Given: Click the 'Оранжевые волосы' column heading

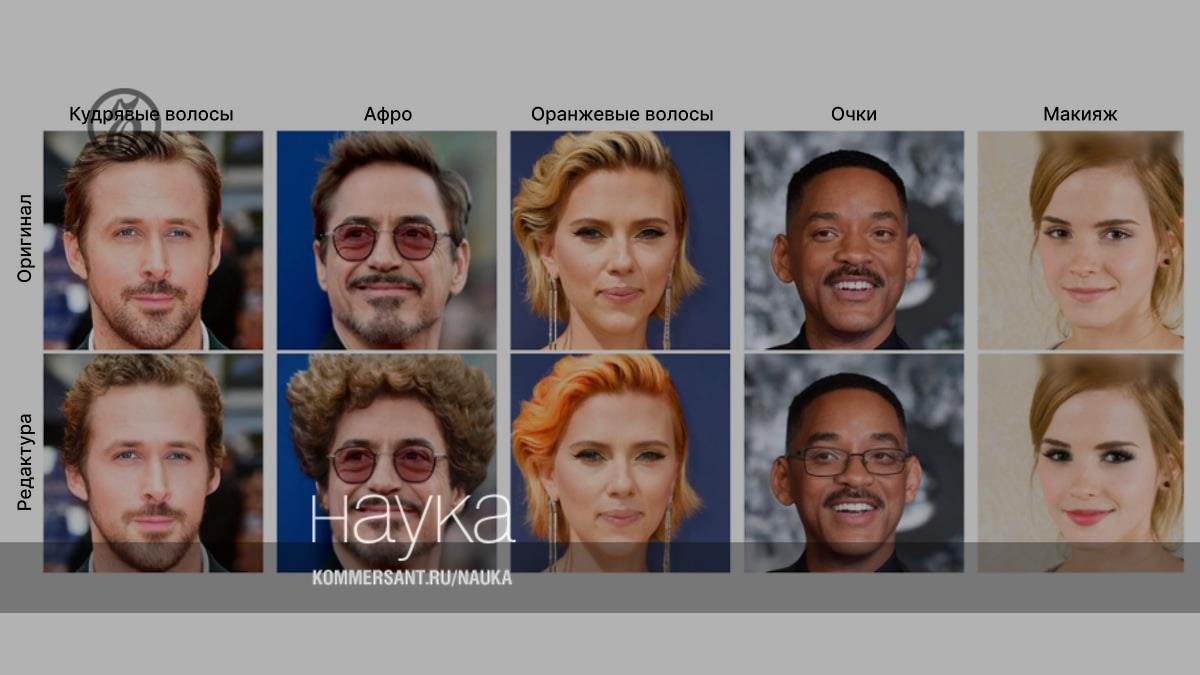Looking at the screenshot, I should [x=622, y=115].
